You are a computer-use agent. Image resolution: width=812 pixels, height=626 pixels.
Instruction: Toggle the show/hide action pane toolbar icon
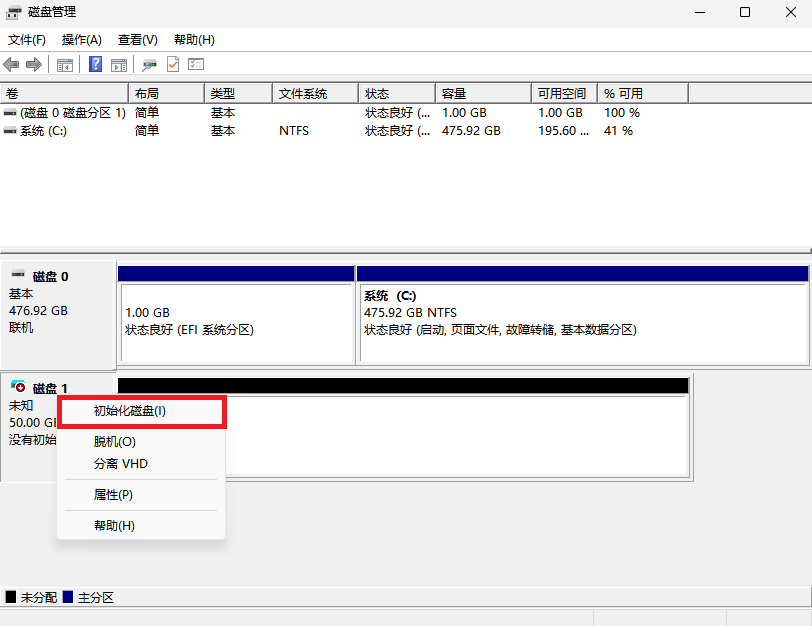point(118,64)
